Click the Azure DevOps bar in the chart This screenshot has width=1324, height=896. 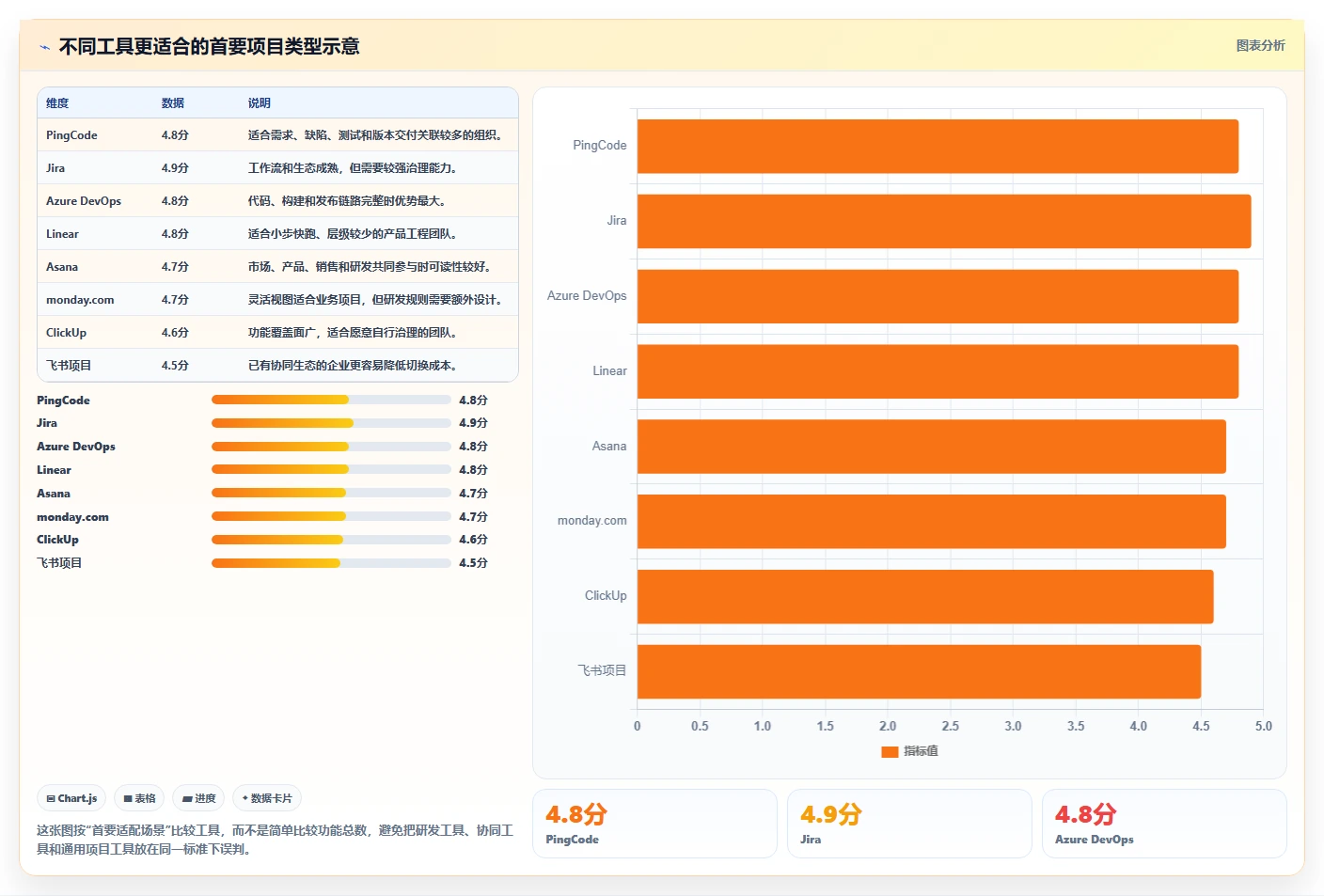click(938, 296)
